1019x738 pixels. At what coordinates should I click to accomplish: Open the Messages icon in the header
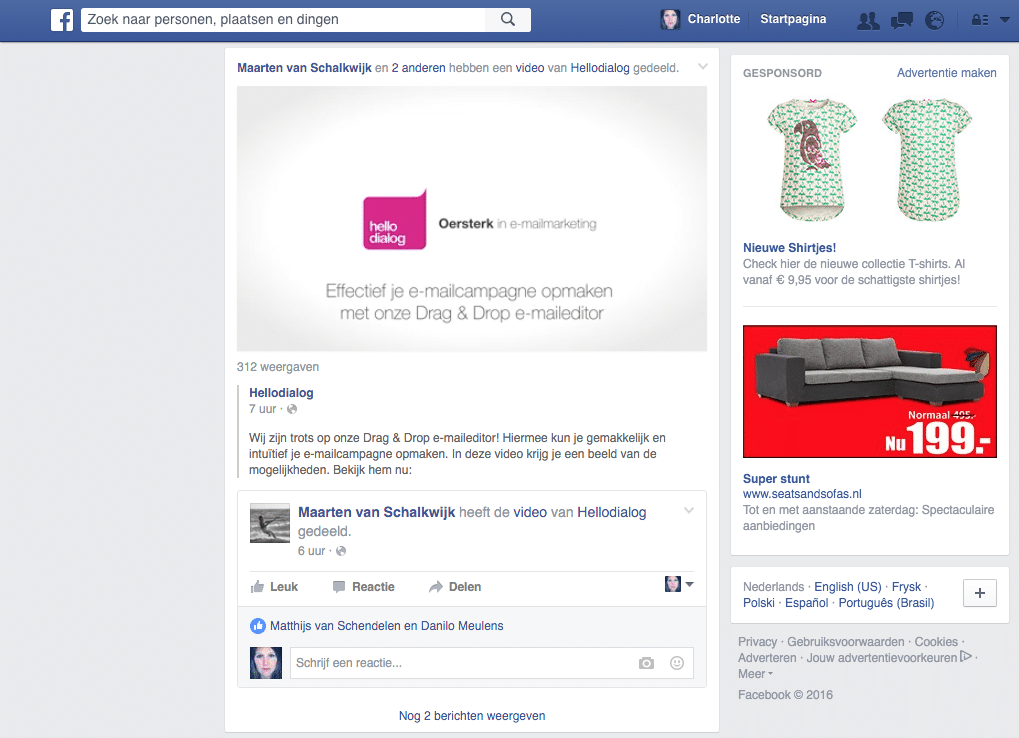pyautogui.click(x=901, y=19)
